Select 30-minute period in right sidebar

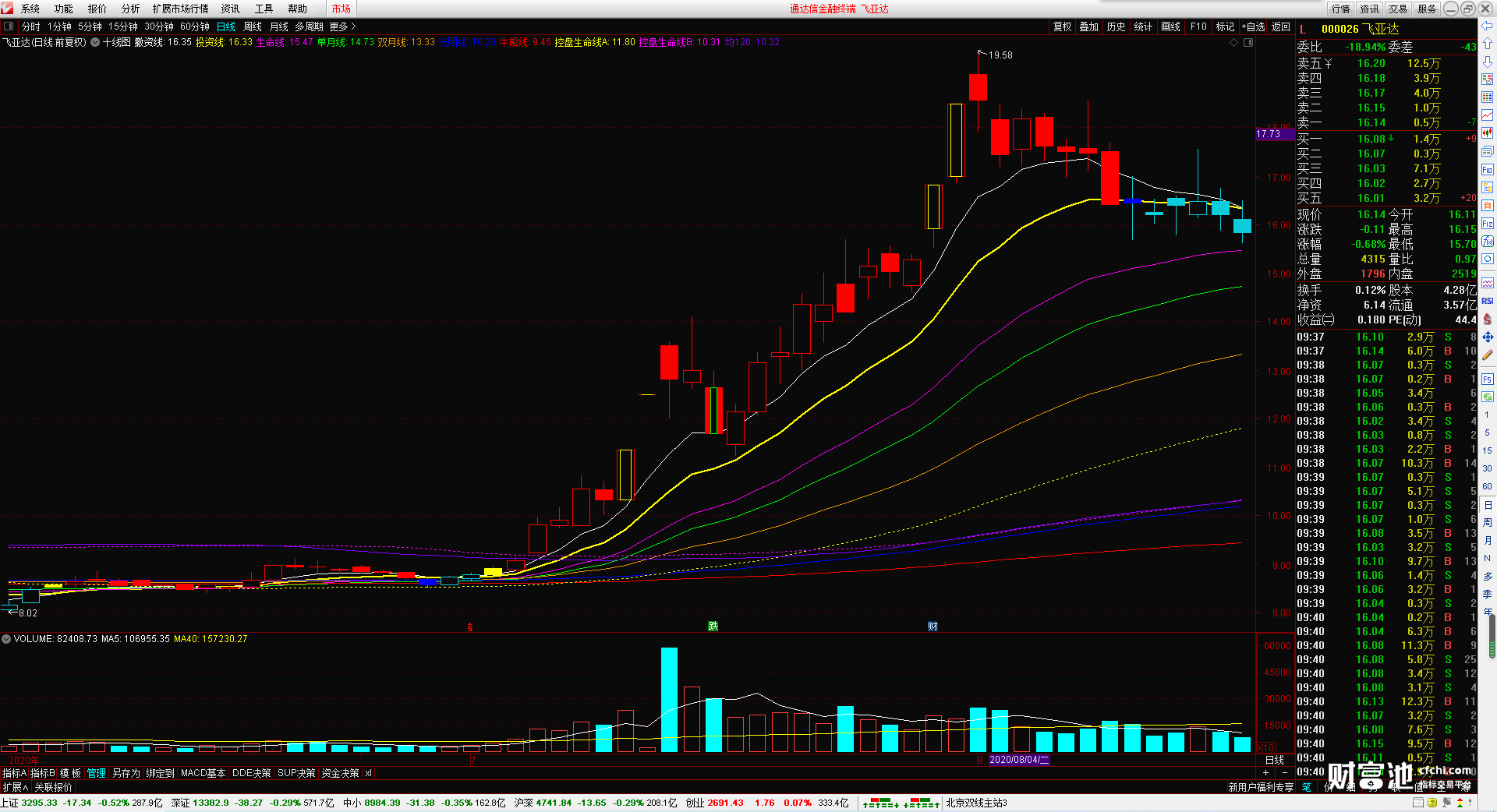click(1487, 468)
